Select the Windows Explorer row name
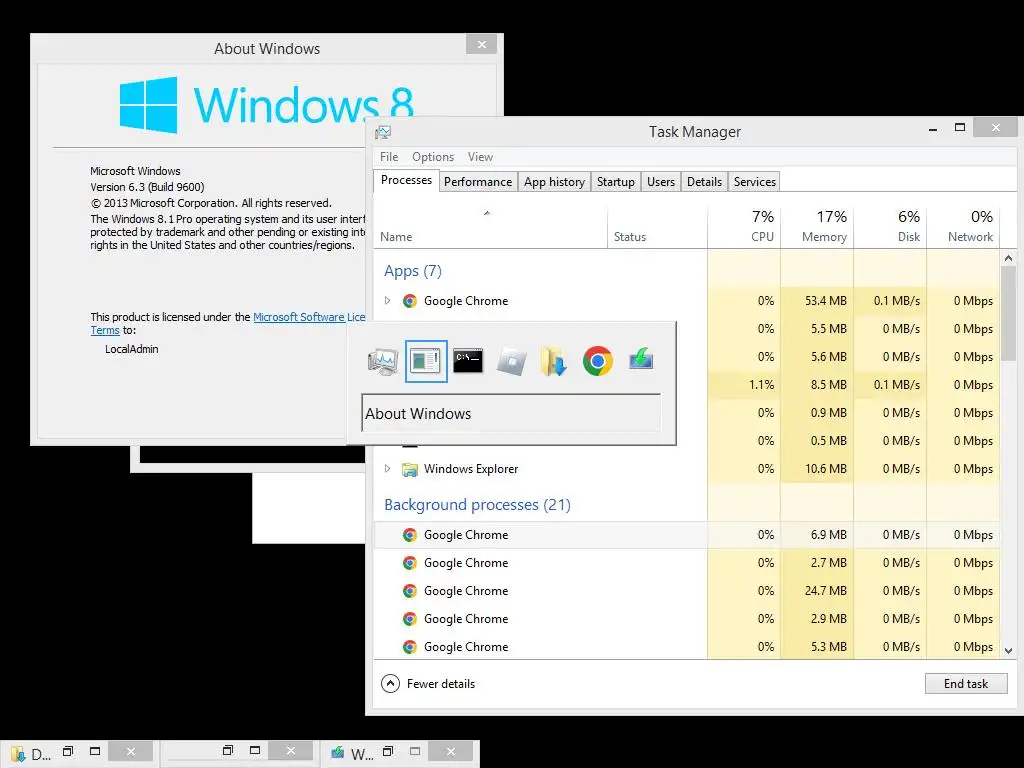 click(x=471, y=469)
